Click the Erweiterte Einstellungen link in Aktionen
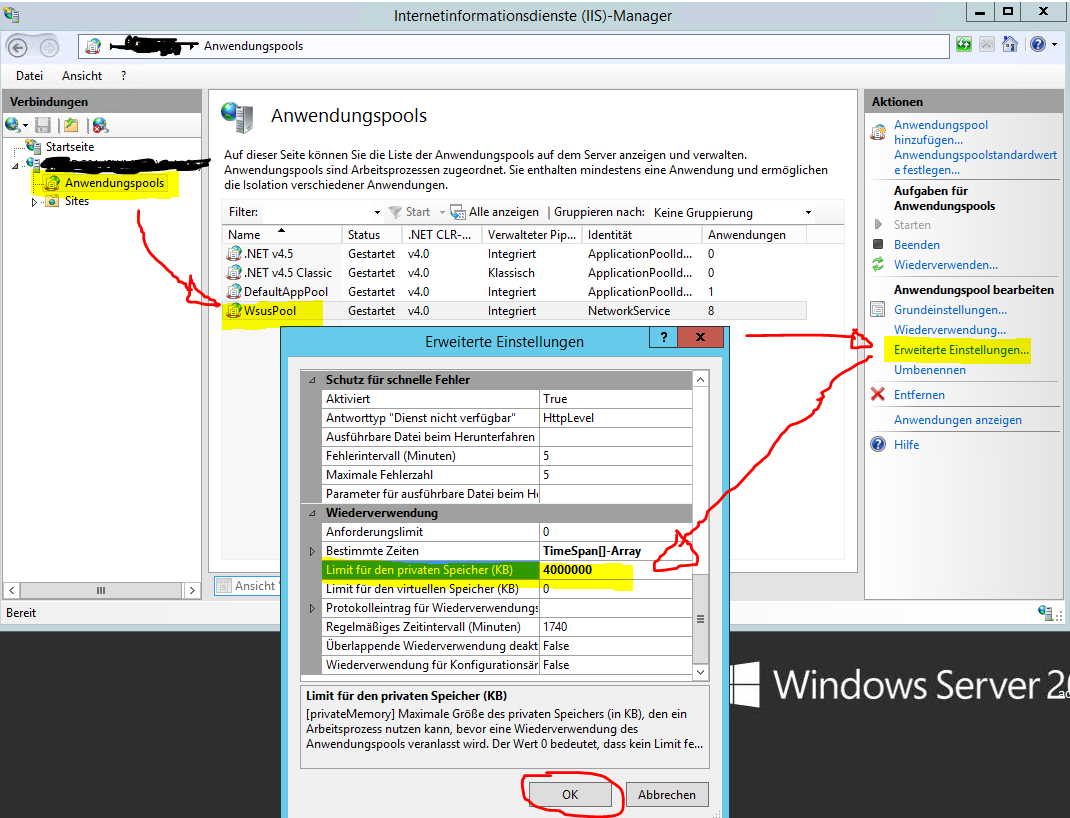 tap(961, 350)
